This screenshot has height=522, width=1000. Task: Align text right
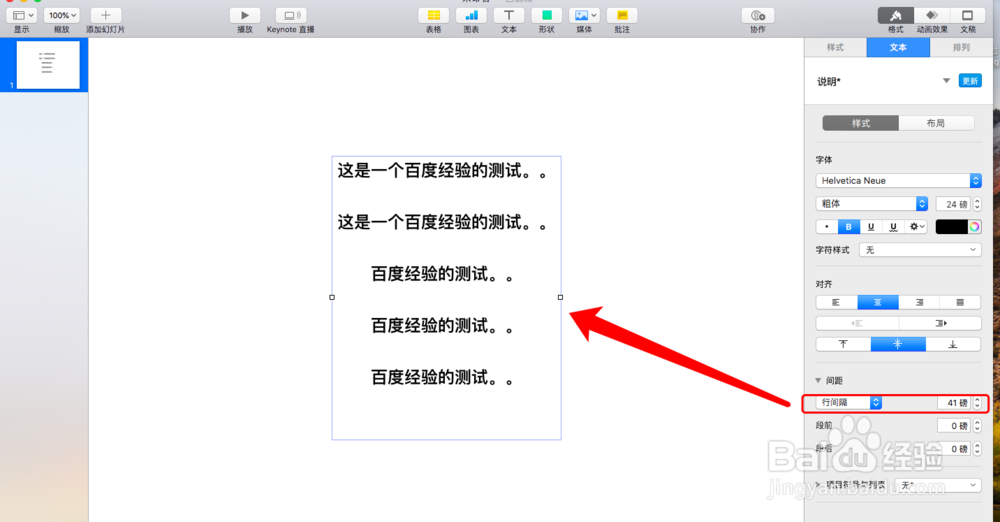(x=919, y=302)
